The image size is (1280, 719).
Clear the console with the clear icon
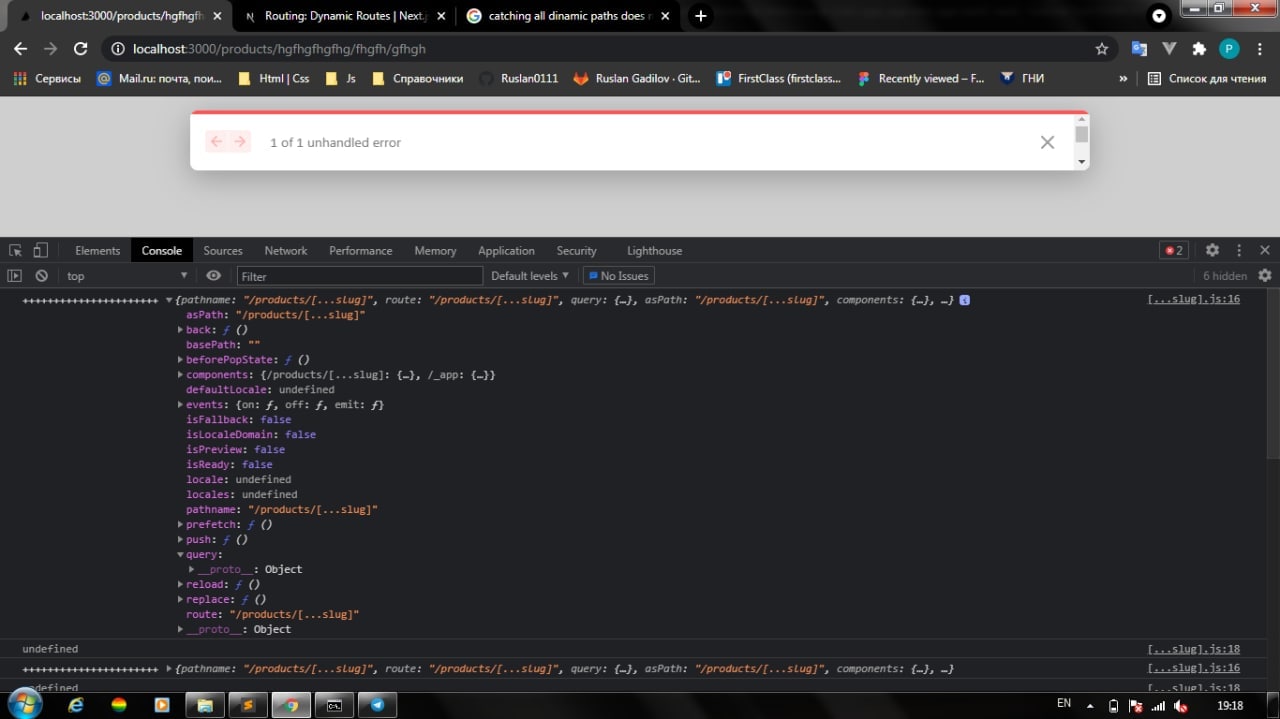(41, 276)
